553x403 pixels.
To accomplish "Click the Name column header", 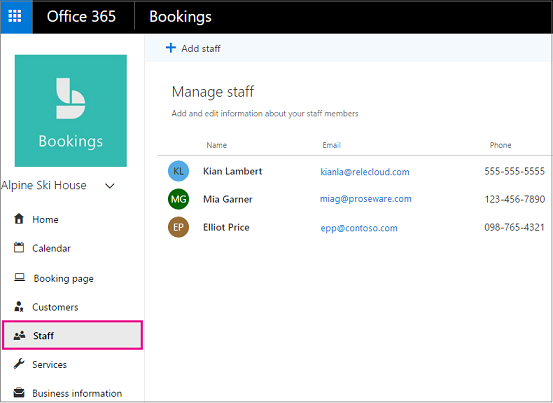I will (x=217, y=145).
